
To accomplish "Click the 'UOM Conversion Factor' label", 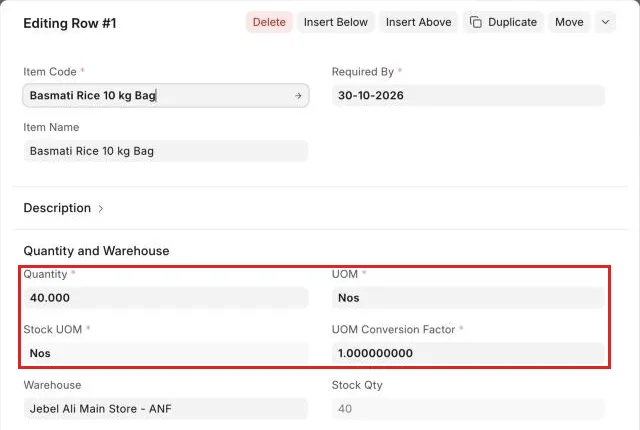I will (393, 329).
